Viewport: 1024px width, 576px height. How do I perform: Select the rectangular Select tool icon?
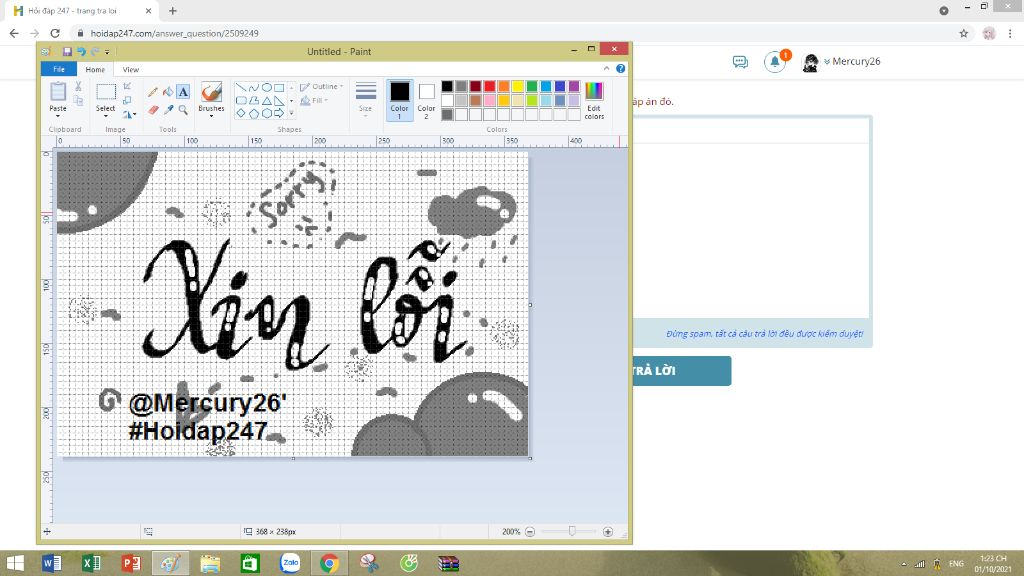pyautogui.click(x=106, y=92)
